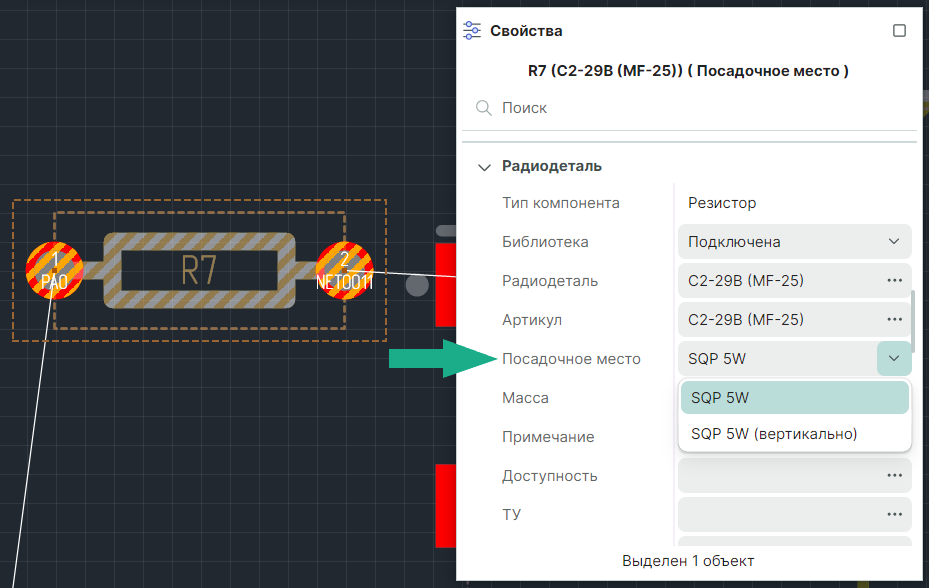Open ellipsis menu for Радиодеталь field

(894, 281)
